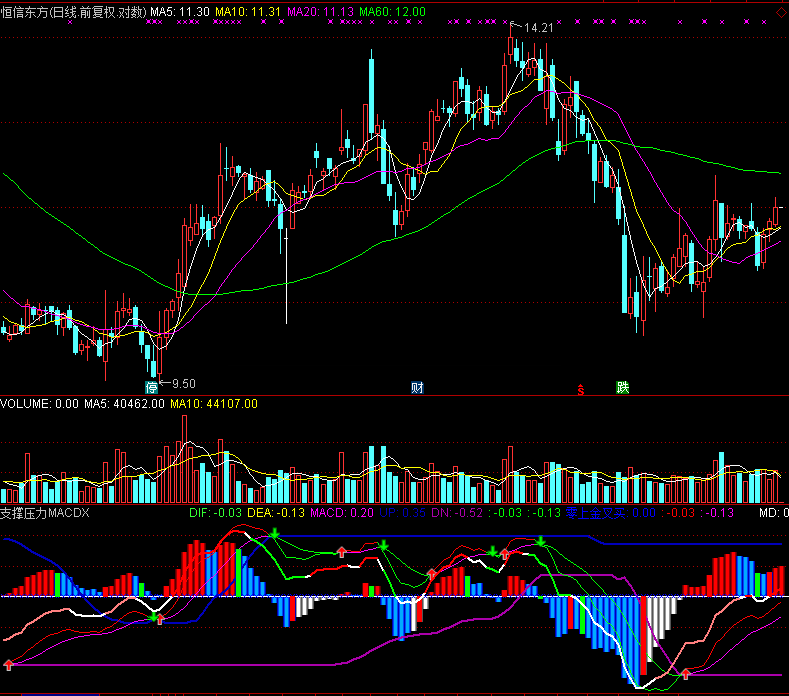Image resolution: width=789 pixels, height=696 pixels.
Task: Click the red $ marker icon
Action: click(579, 388)
